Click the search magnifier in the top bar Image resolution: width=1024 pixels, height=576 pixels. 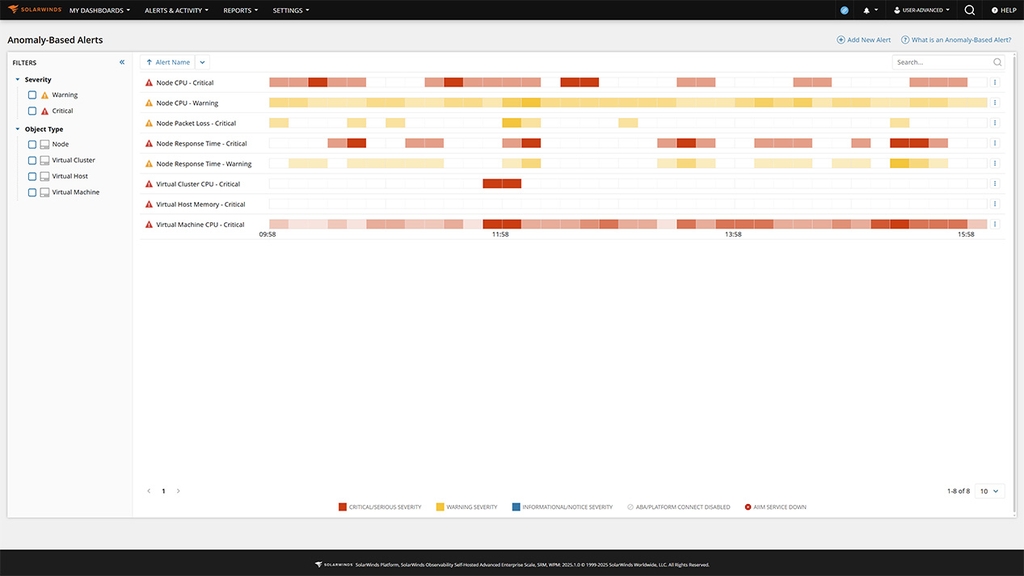tap(968, 9)
